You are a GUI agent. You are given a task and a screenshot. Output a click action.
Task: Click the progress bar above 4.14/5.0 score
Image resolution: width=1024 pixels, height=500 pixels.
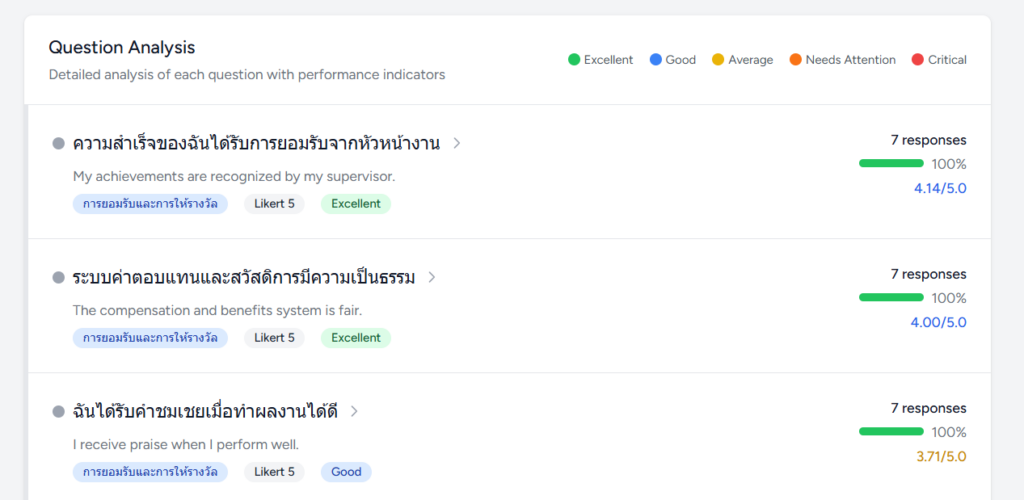coord(891,163)
